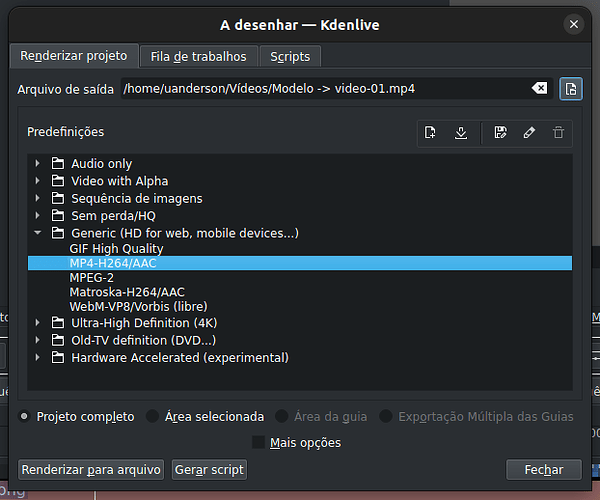Switch to the Fila de trabalhos tab

click(199, 57)
